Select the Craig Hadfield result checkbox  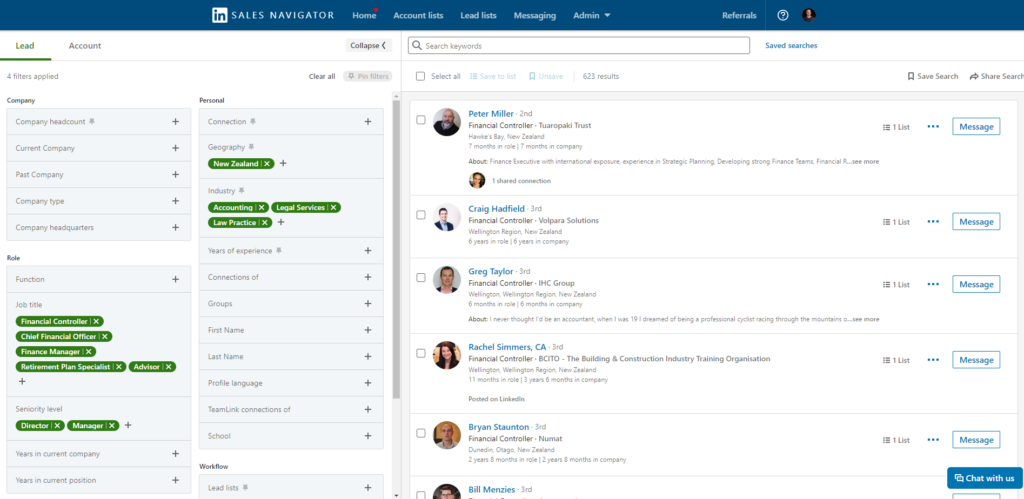tap(421, 214)
